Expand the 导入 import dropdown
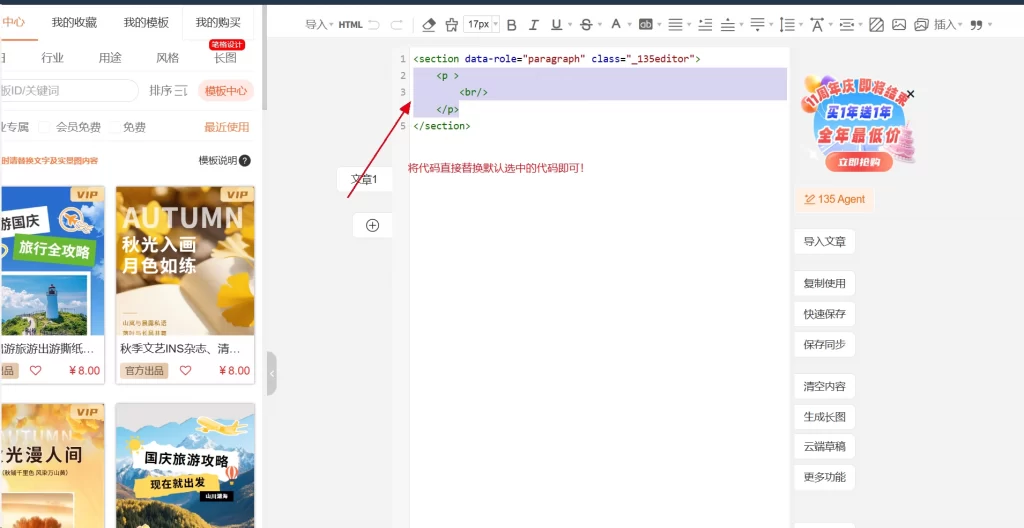This screenshot has width=1024, height=528. coord(319,24)
